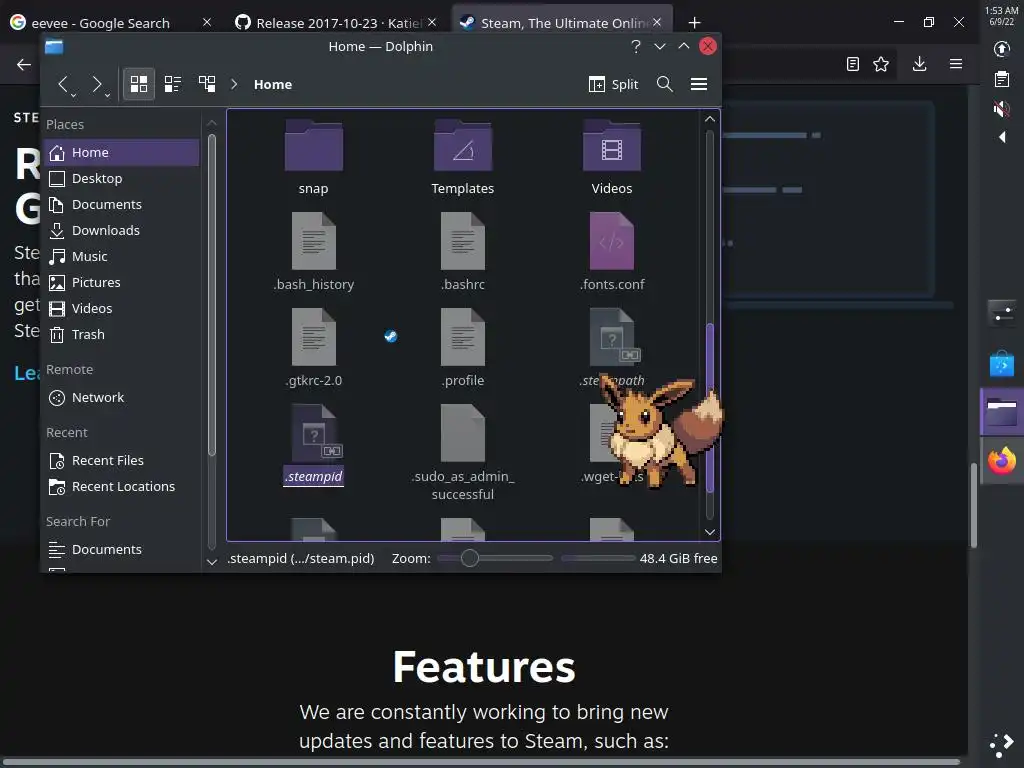1024x768 pixels.
Task: Go forward in Dolphin navigation
Action: pos(97,84)
